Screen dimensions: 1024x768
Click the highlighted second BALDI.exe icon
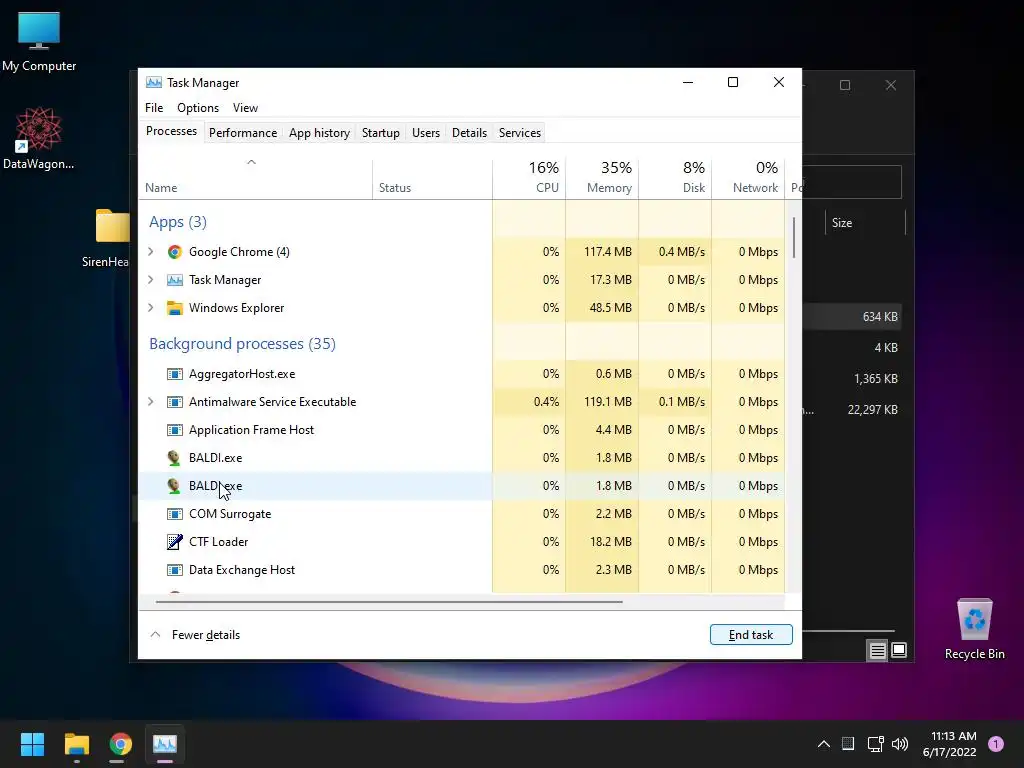pyautogui.click(x=174, y=486)
